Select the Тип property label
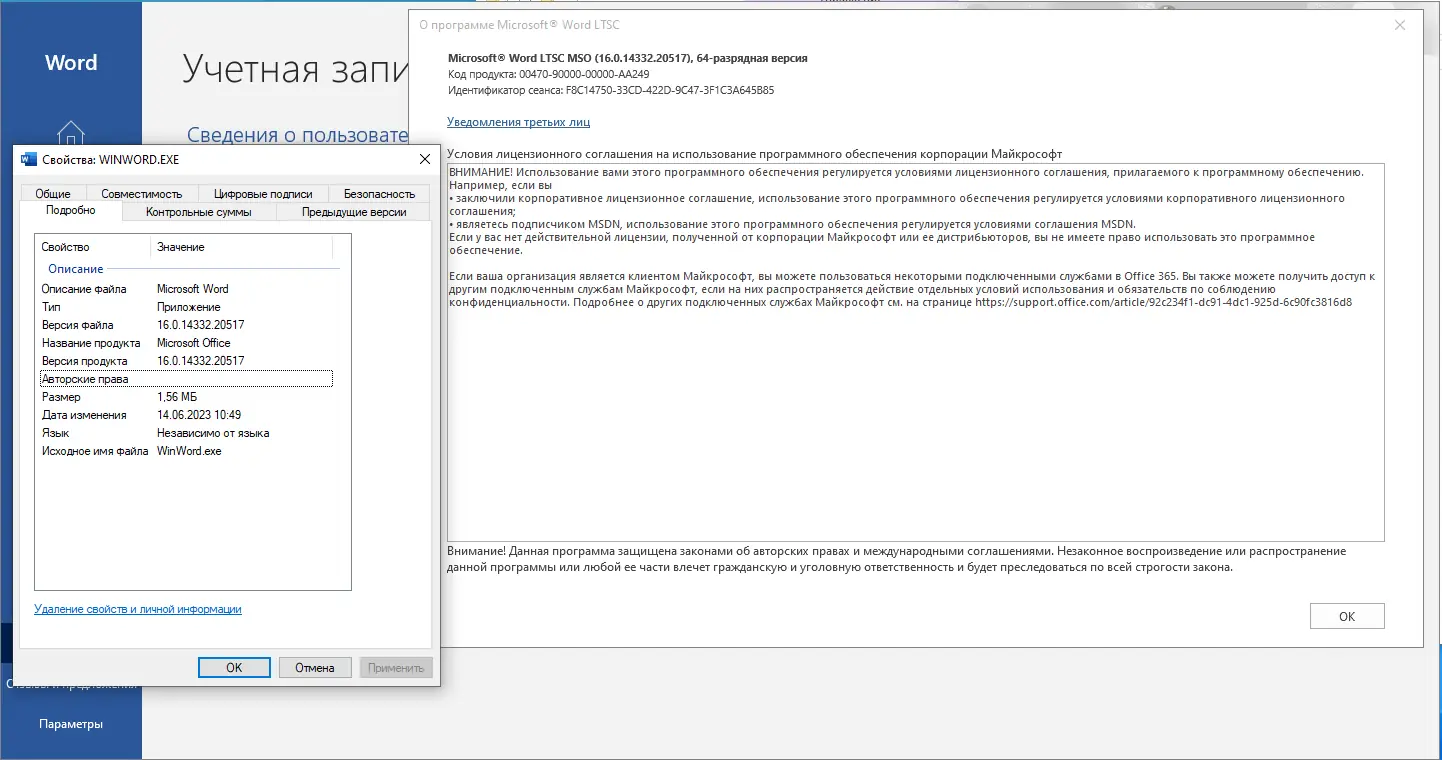This screenshot has width=1442, height=760. (x=51, y=307)
